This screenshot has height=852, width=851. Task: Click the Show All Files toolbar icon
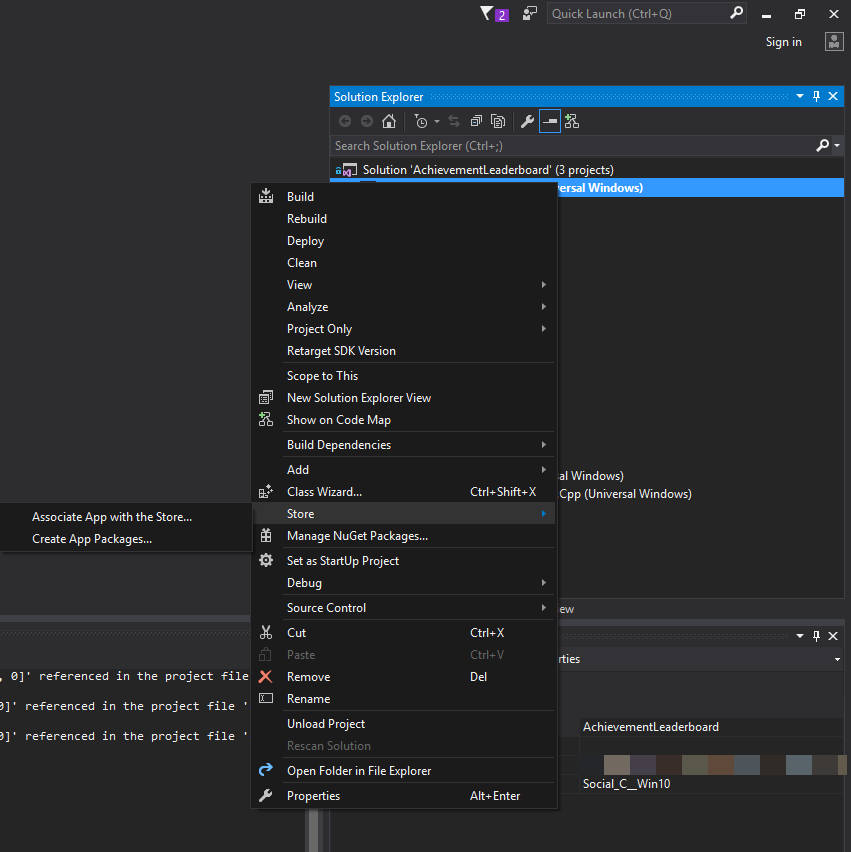click(498, 121)
